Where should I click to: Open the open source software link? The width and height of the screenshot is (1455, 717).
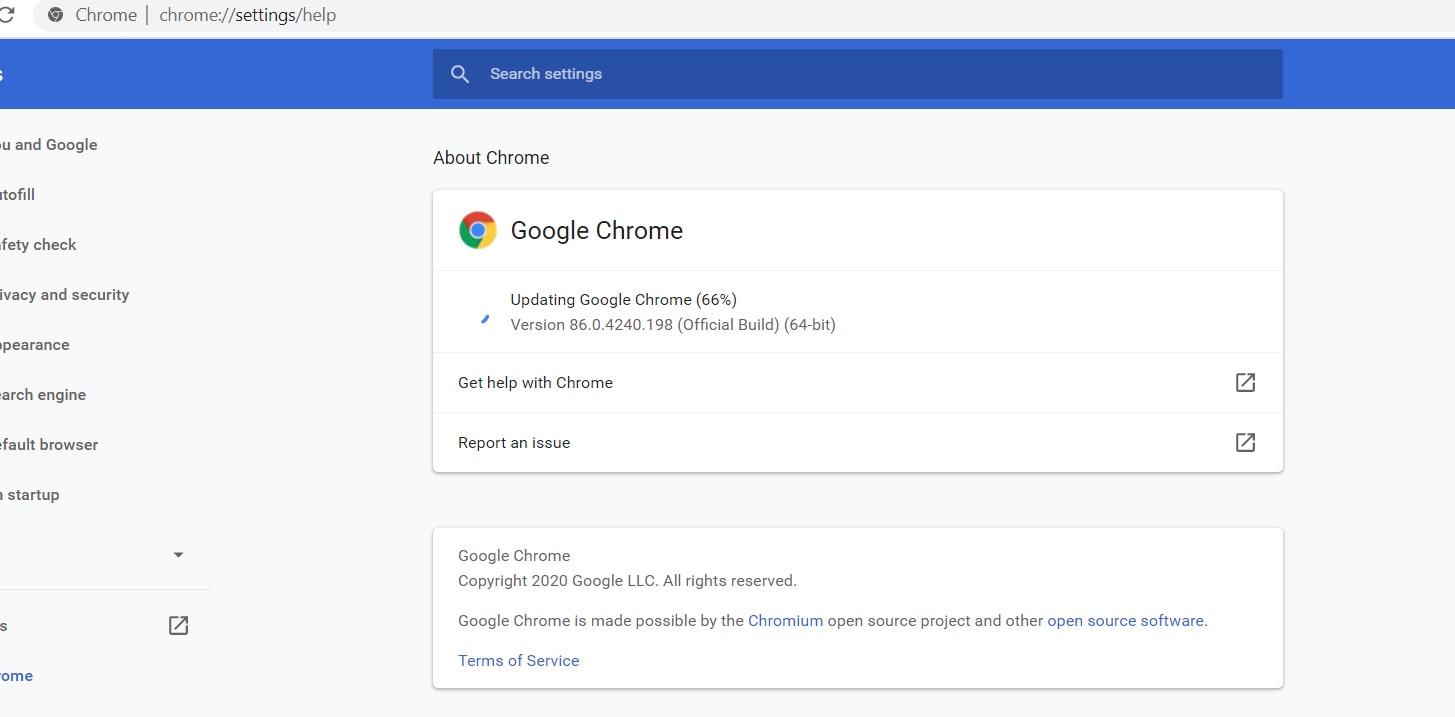click(1125, 621)
